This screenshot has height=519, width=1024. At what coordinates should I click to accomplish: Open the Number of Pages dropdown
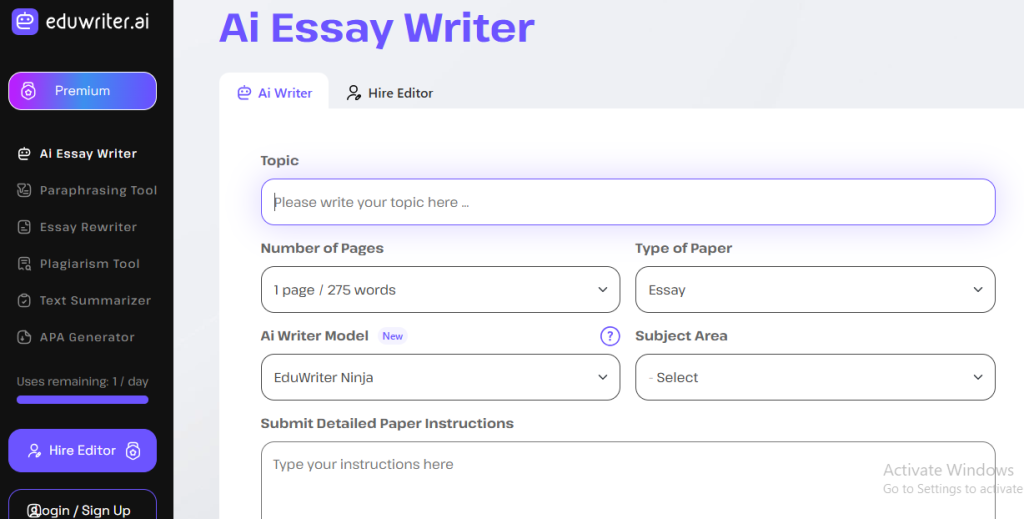pyautogui.click(x=441, y=290)
